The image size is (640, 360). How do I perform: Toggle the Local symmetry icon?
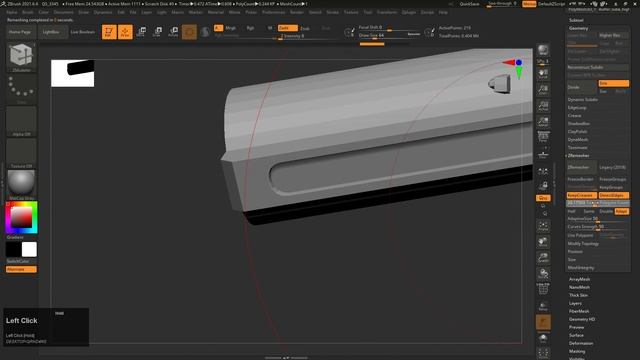543,171
